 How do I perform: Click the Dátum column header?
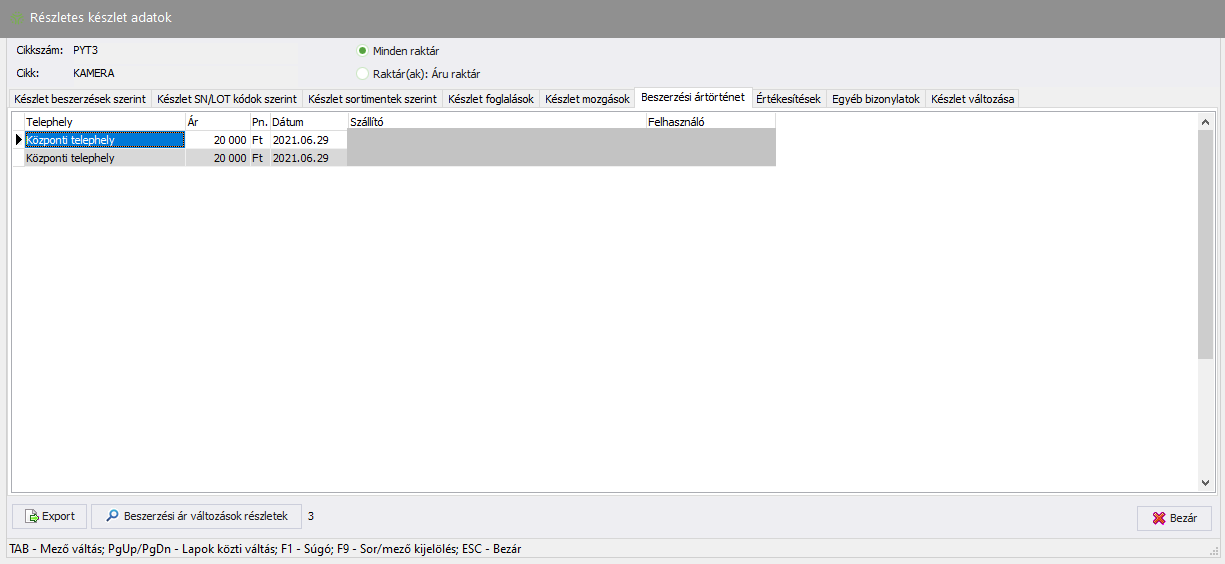pos(307,122)
